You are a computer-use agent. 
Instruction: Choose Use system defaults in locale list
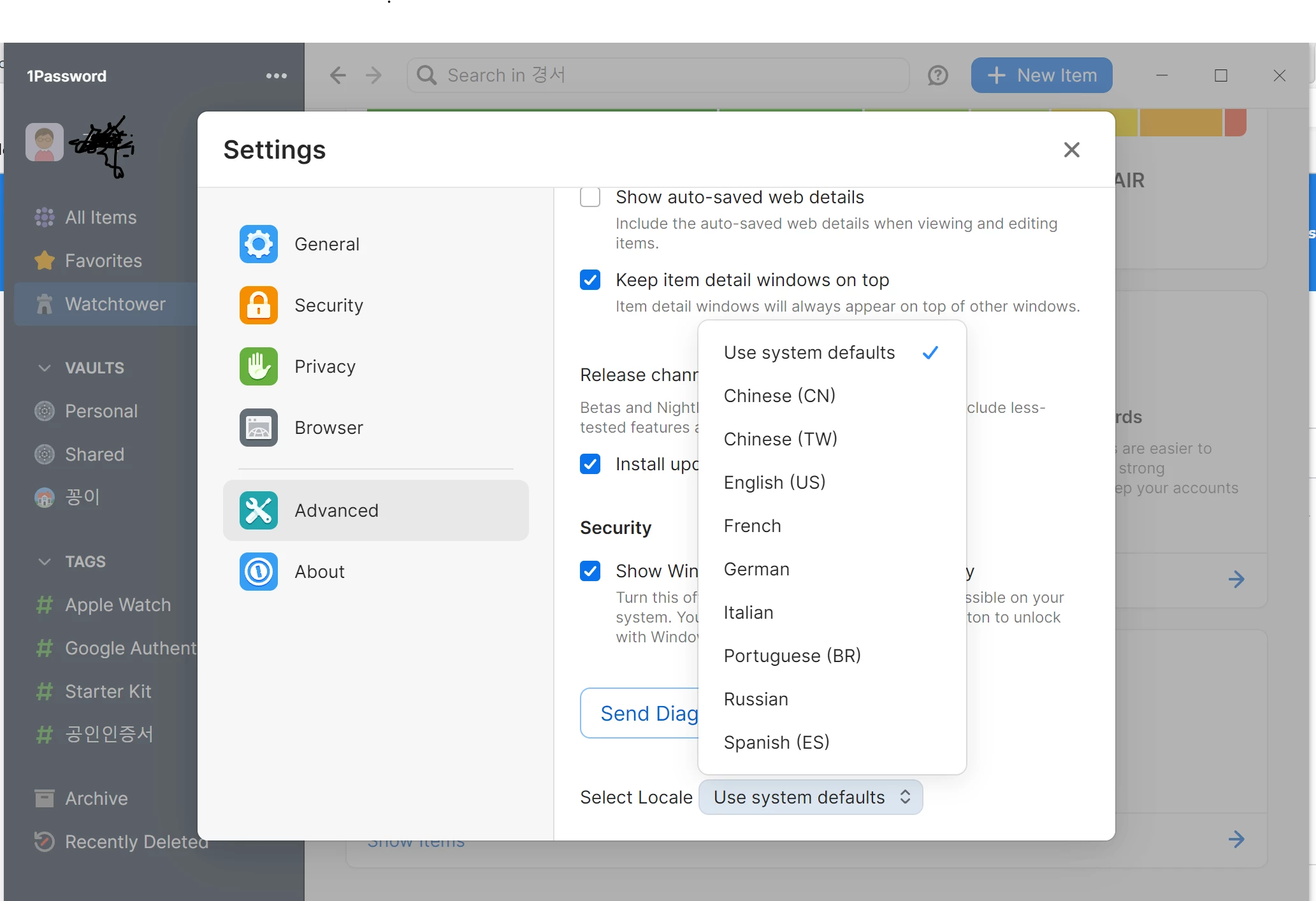(x=832, y=352)
